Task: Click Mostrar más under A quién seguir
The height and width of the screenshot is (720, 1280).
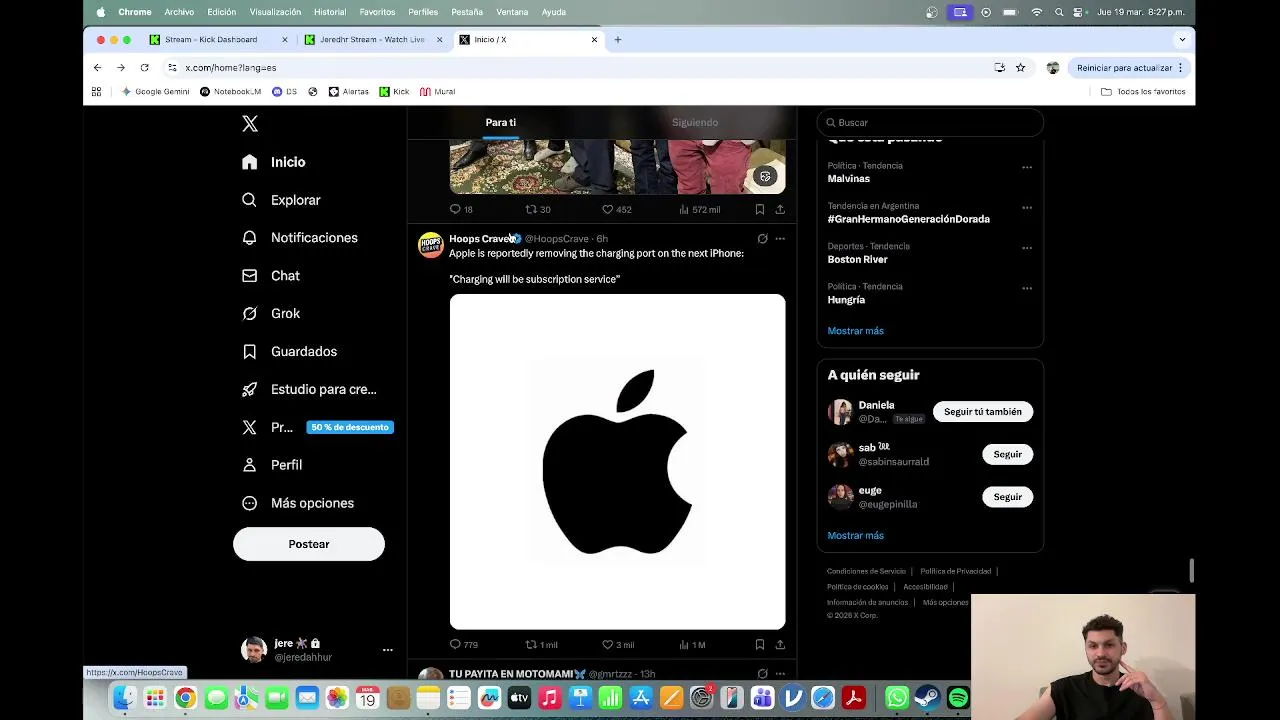Action: pos(855,536)
